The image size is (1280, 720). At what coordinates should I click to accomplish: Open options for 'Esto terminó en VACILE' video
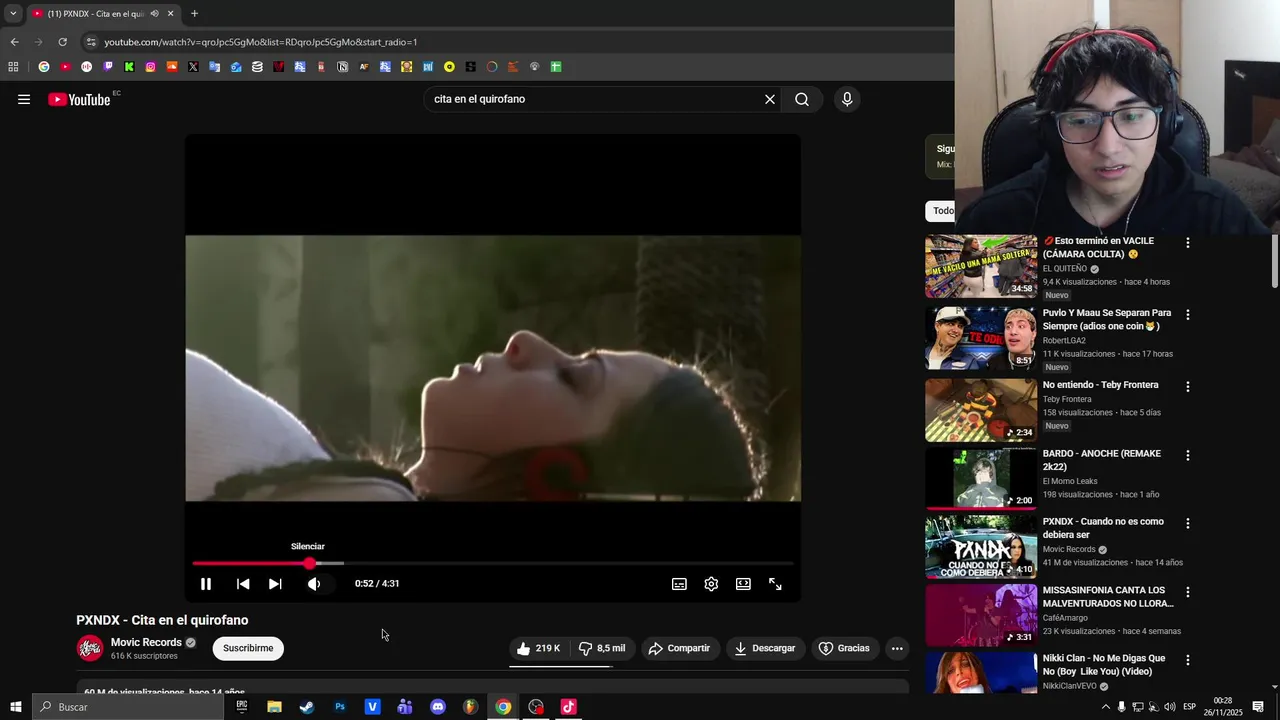click(1188, 243)
